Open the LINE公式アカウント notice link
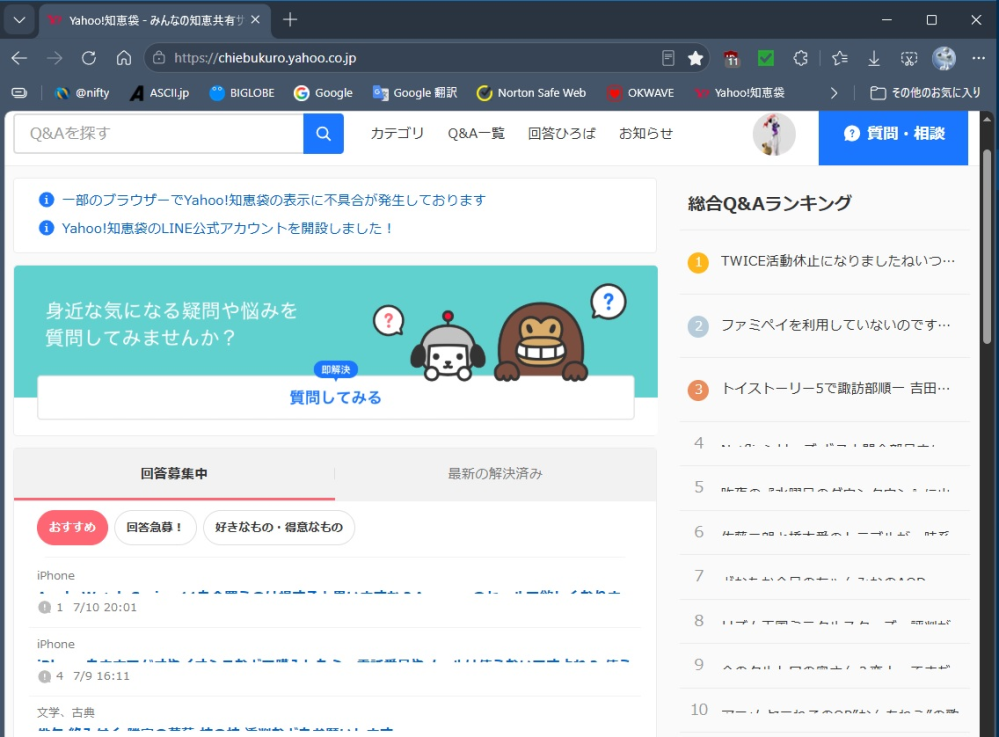The height and width of the screenshot is (737, 999). (227, 228)
